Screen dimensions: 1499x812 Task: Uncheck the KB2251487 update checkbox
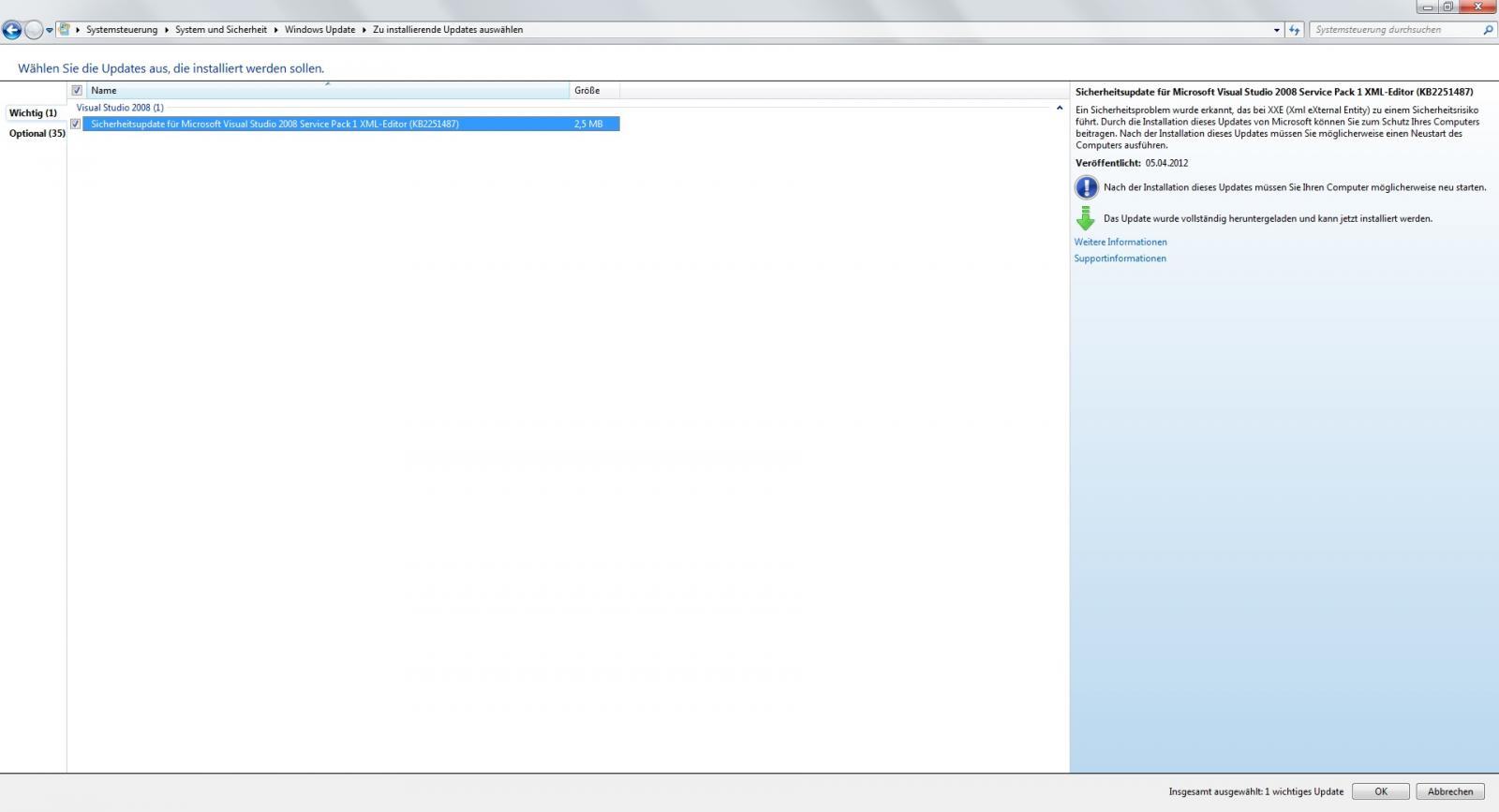pos(76,124)
